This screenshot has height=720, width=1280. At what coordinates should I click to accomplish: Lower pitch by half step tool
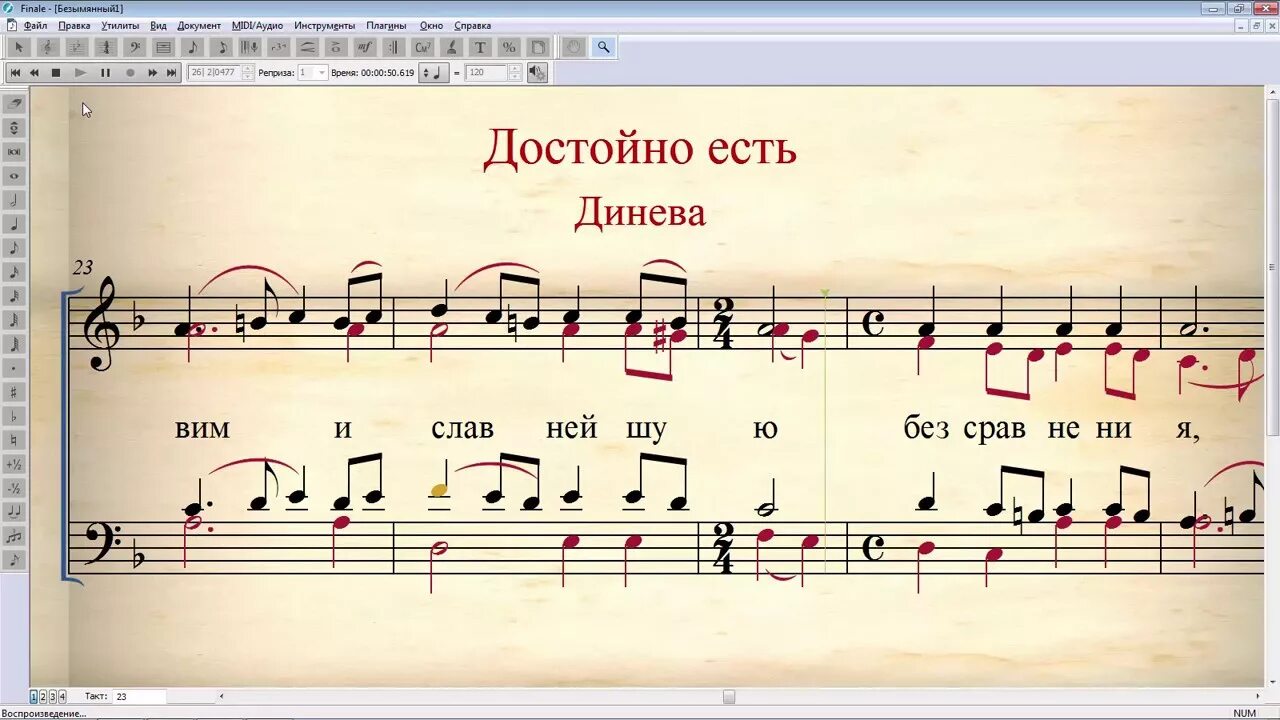(x=15, y=489)
